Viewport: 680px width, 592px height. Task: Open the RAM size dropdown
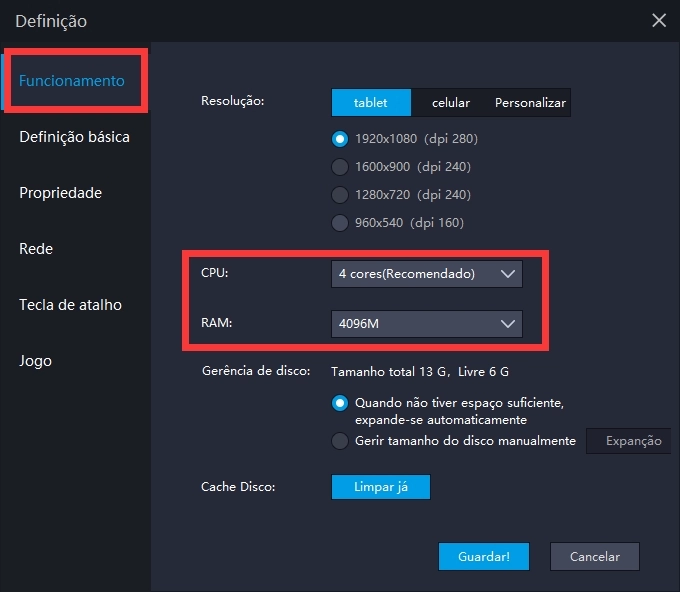(427, 324)
